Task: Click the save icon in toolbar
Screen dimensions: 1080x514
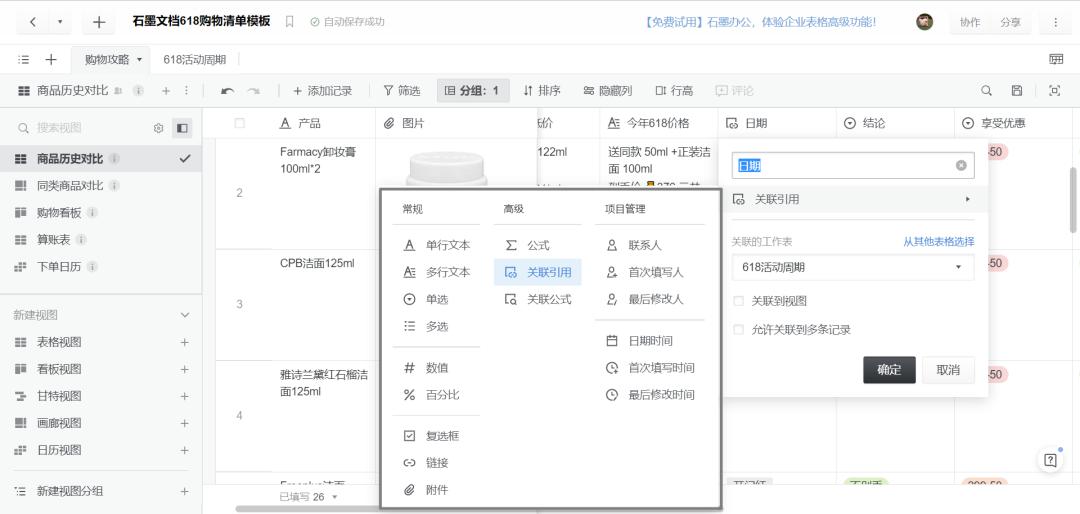Action: point(1017,90)
